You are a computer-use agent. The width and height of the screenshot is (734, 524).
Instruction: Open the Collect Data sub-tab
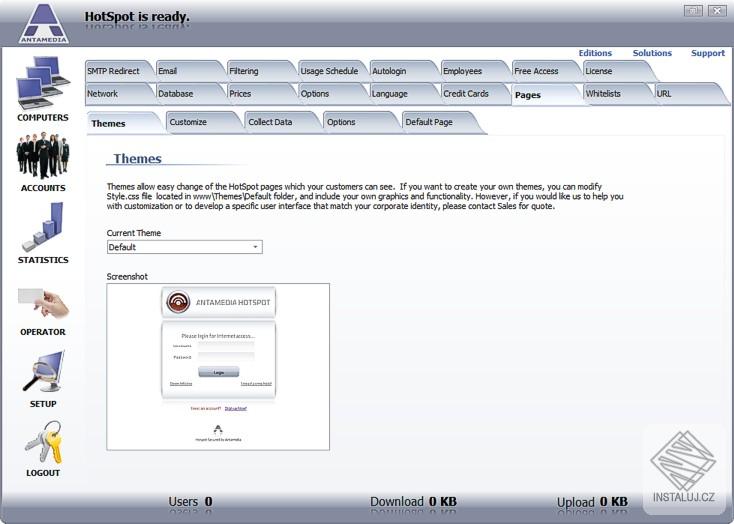282,122
